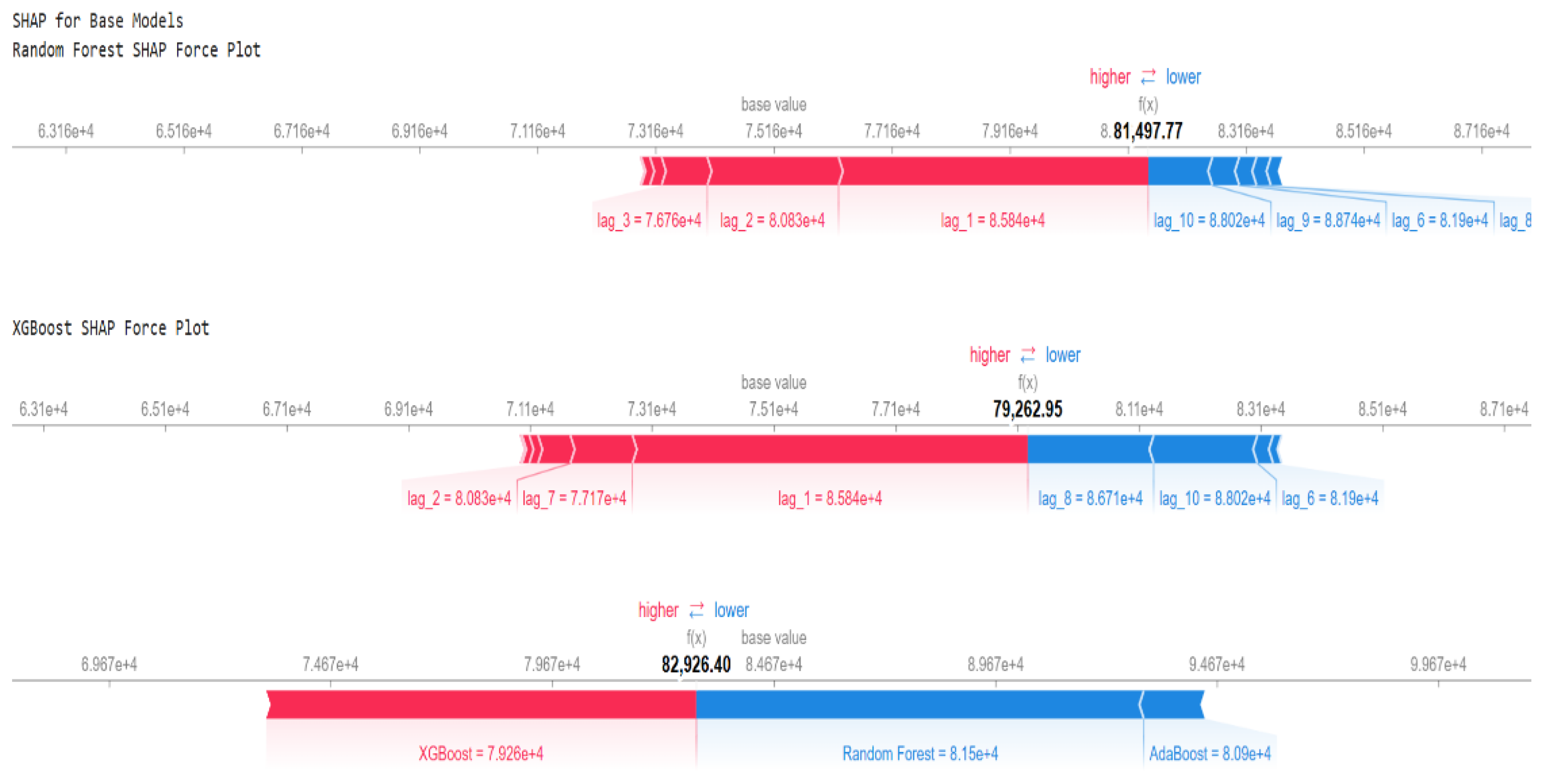Click the 'lower' legend label in Random Forest plot
Screen dimensions: 1551x784
pyautogui.click(x=1183, y=77)
